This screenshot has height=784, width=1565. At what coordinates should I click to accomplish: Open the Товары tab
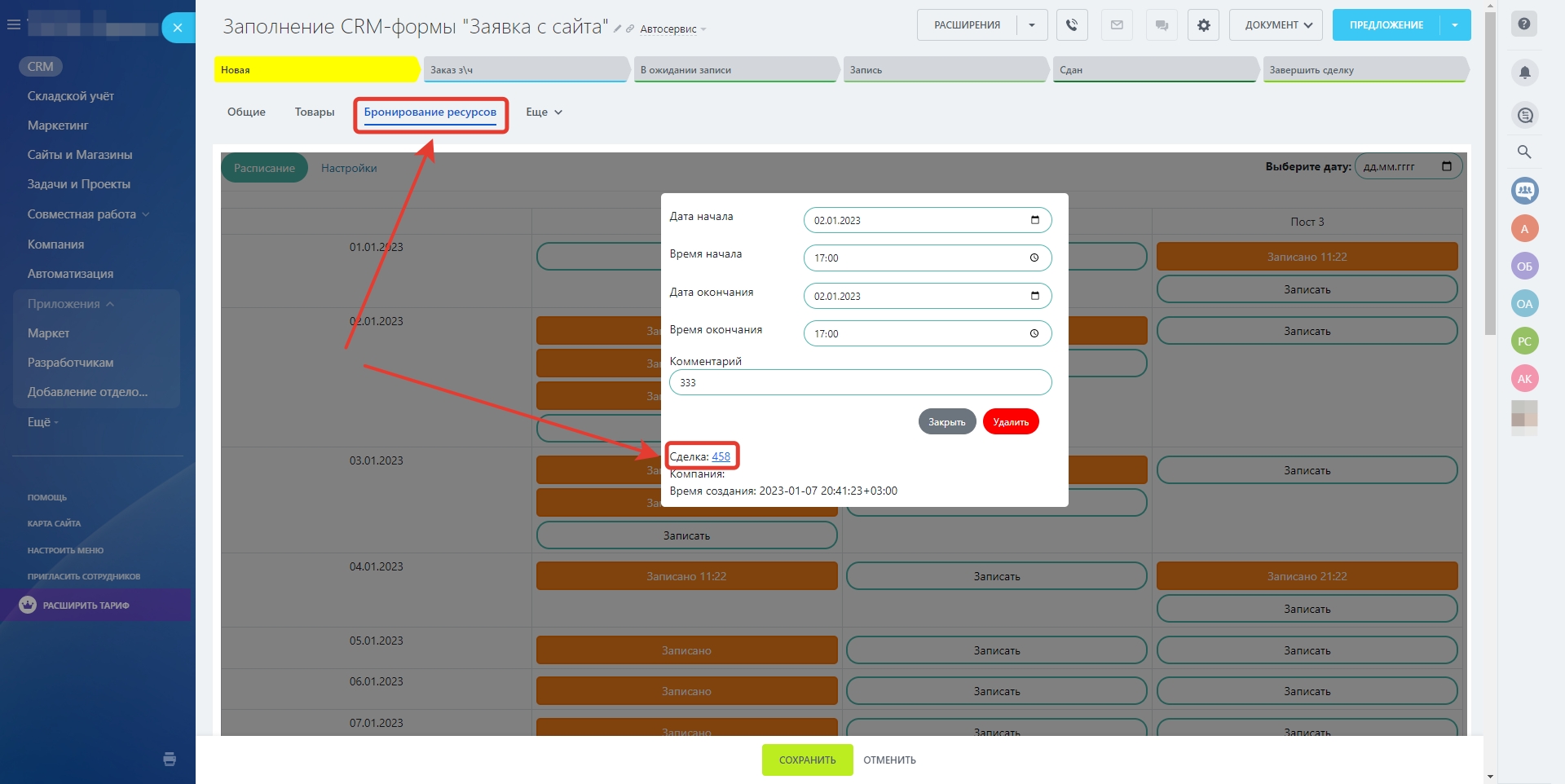(315, 112)
